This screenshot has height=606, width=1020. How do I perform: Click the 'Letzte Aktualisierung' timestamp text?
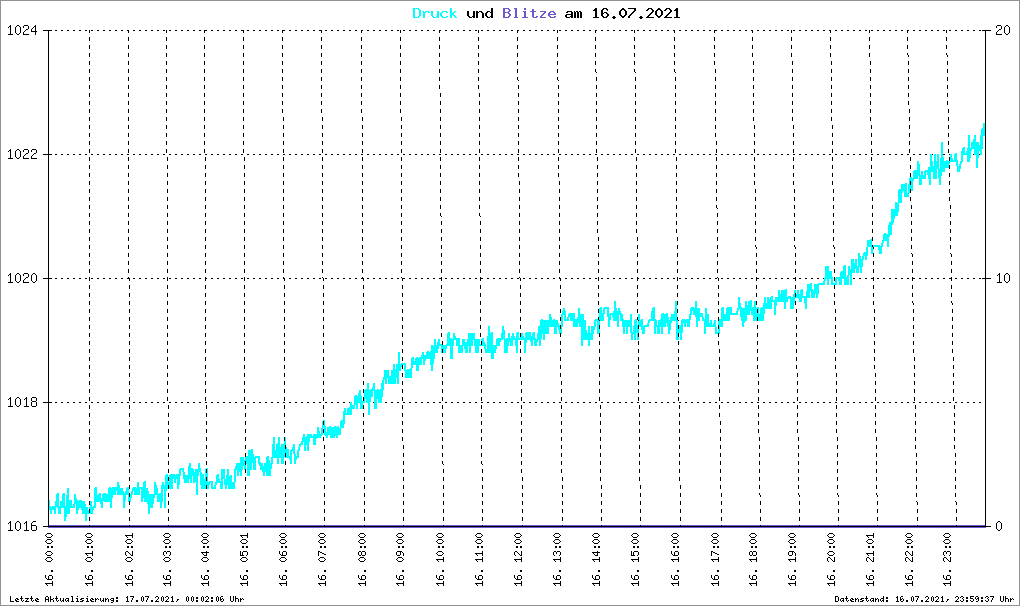click(127, 599)
